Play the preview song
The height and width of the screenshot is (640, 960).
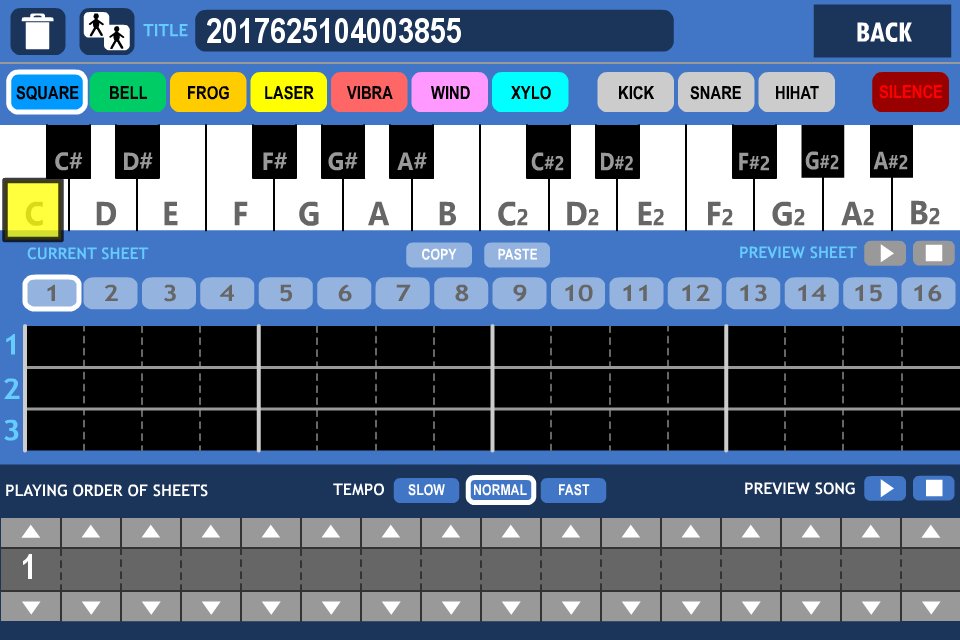[x=885, y=488]
